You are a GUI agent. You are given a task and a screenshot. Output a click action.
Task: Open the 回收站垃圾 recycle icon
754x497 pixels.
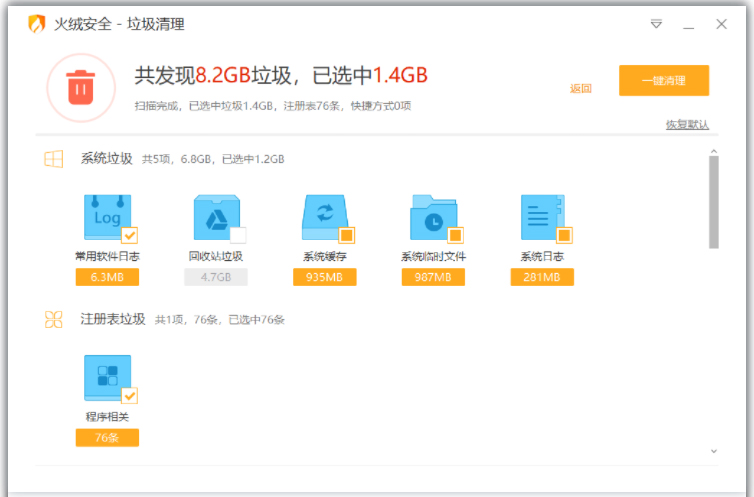tap(216, 217)
